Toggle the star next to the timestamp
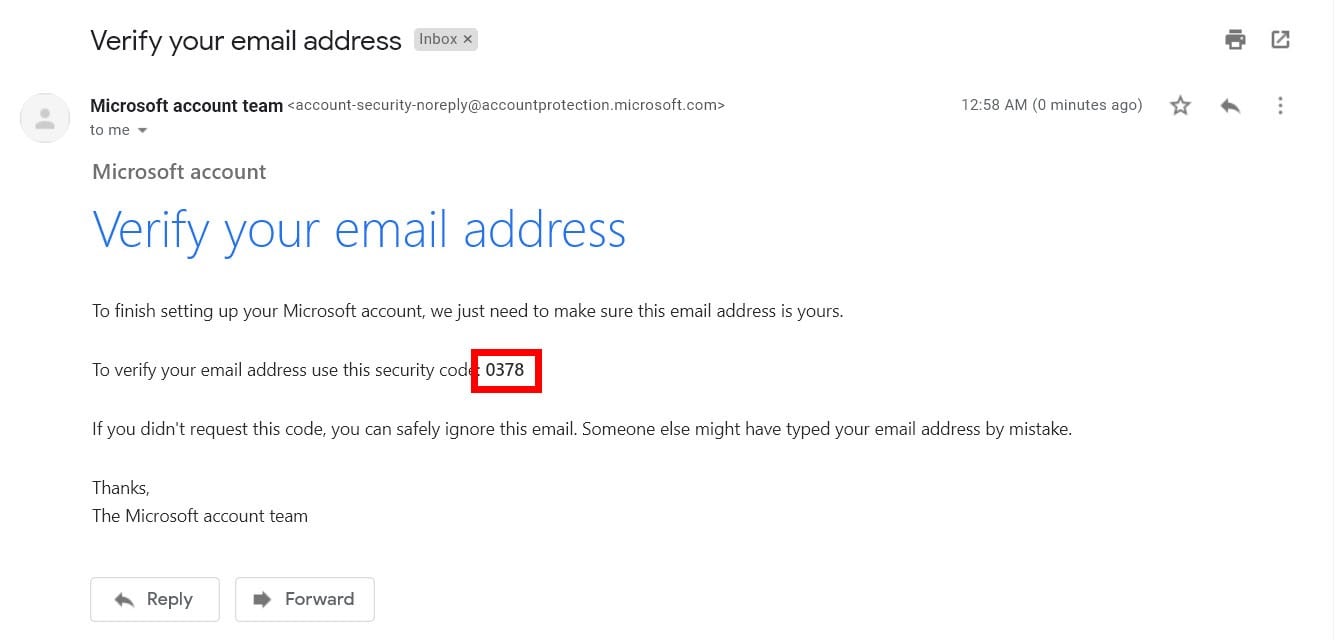 point(1180,104)
